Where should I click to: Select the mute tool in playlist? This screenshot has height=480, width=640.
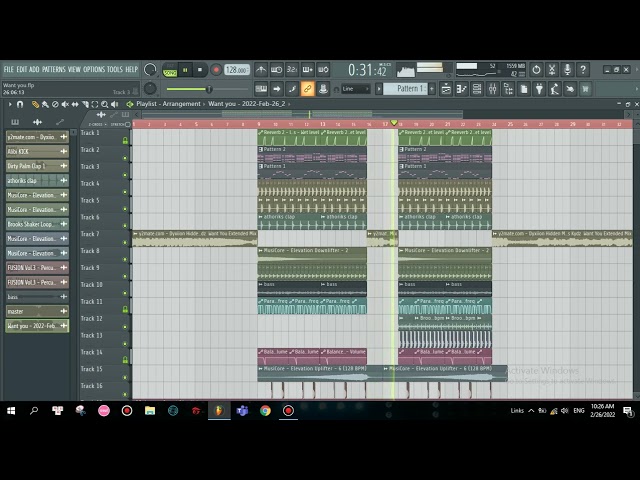[x=65, y=104]
